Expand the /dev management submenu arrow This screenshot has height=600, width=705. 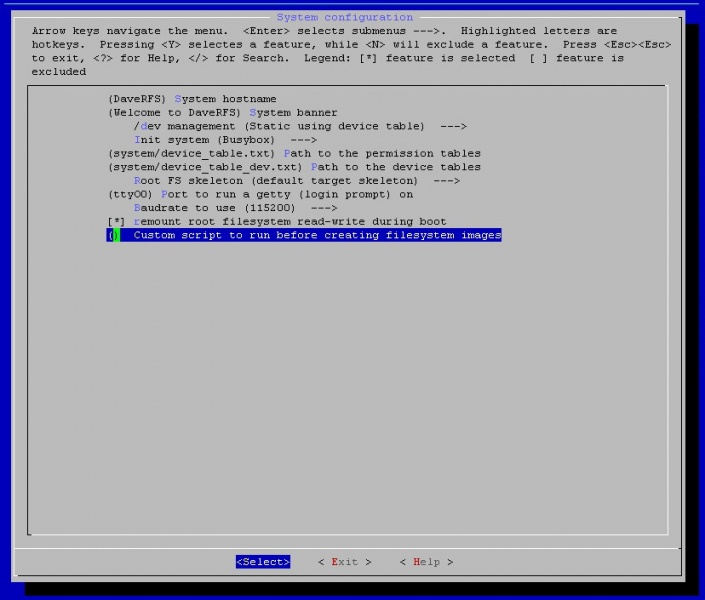point(453,127)
